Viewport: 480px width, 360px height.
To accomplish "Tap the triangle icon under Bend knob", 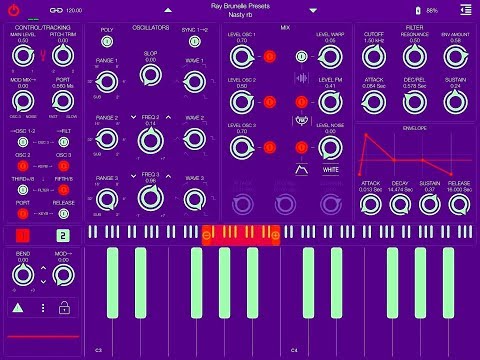I will click(x=18, y=308).
